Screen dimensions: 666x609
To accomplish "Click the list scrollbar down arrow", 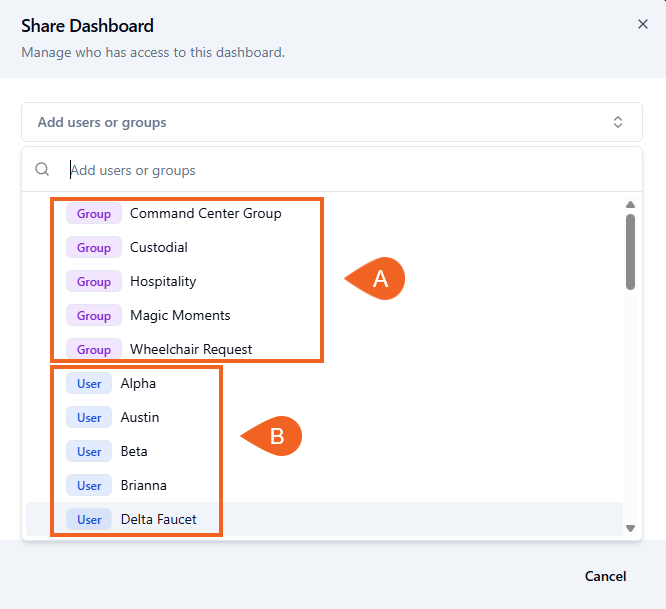I will tap(630, 528).
